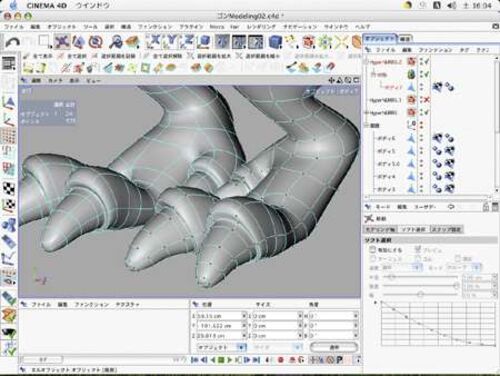Screen dimensions: 500x376
Task: Click the blue cube primitive icon
Action: (275, 42)
